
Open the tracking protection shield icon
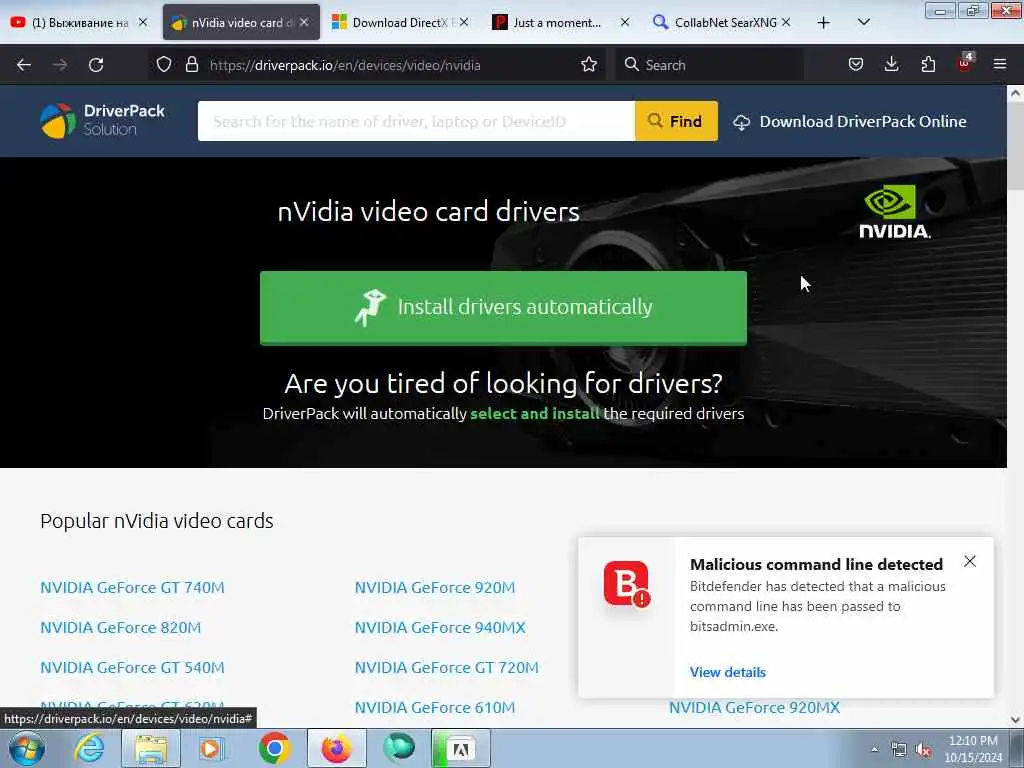pos(164,65)
